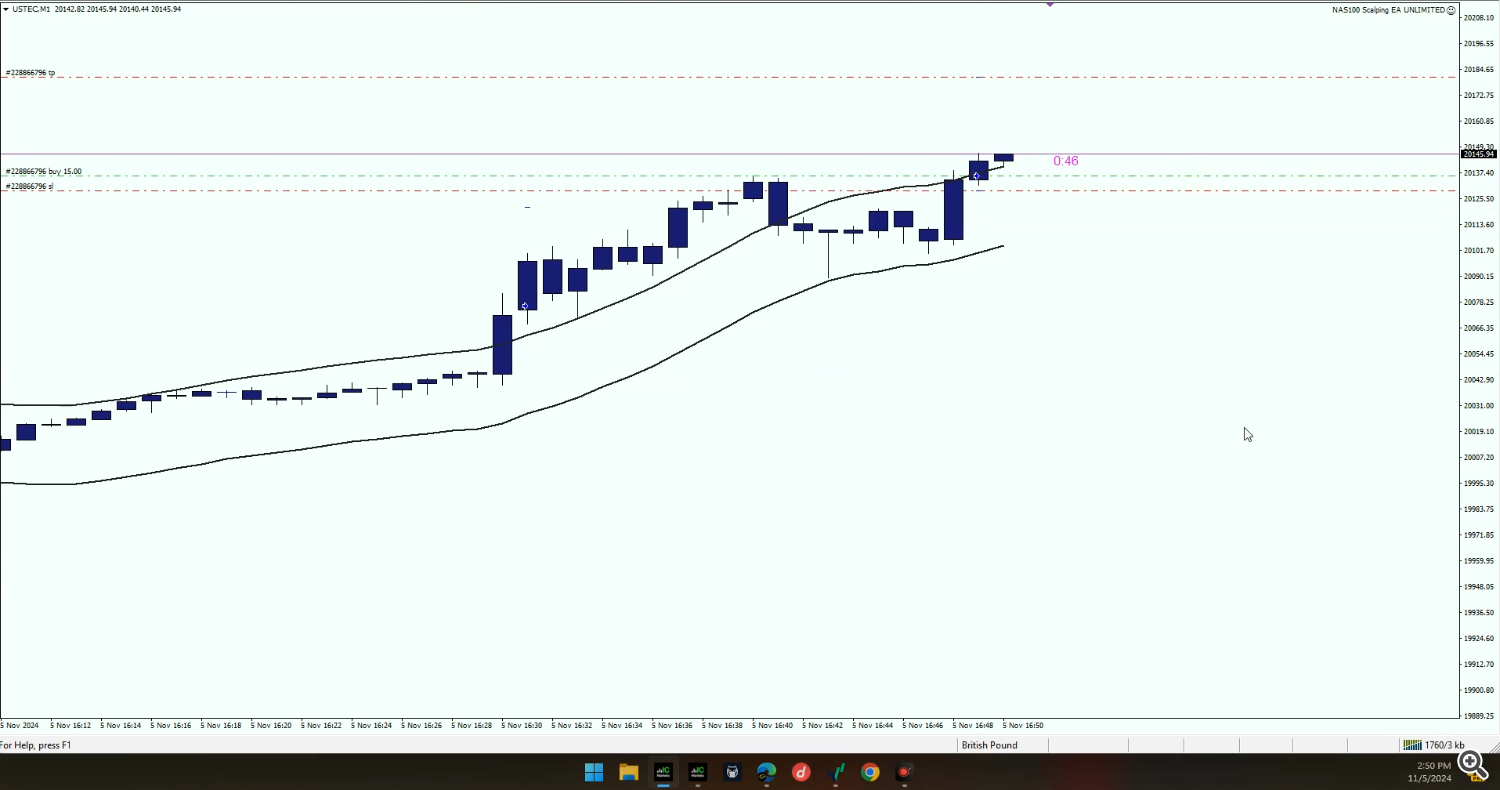Click the 20184.65 price scale label

point(1478,70)
